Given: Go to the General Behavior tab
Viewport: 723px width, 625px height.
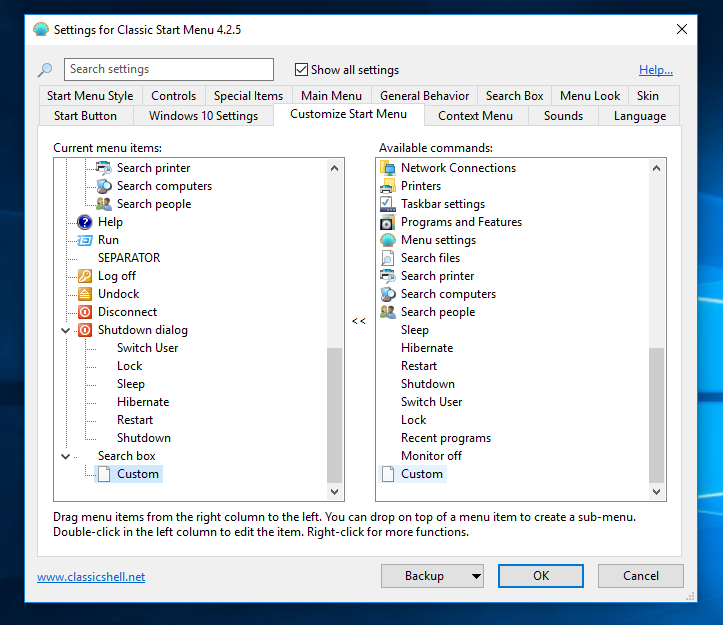Looking at the screenshot, I should 425,96.
